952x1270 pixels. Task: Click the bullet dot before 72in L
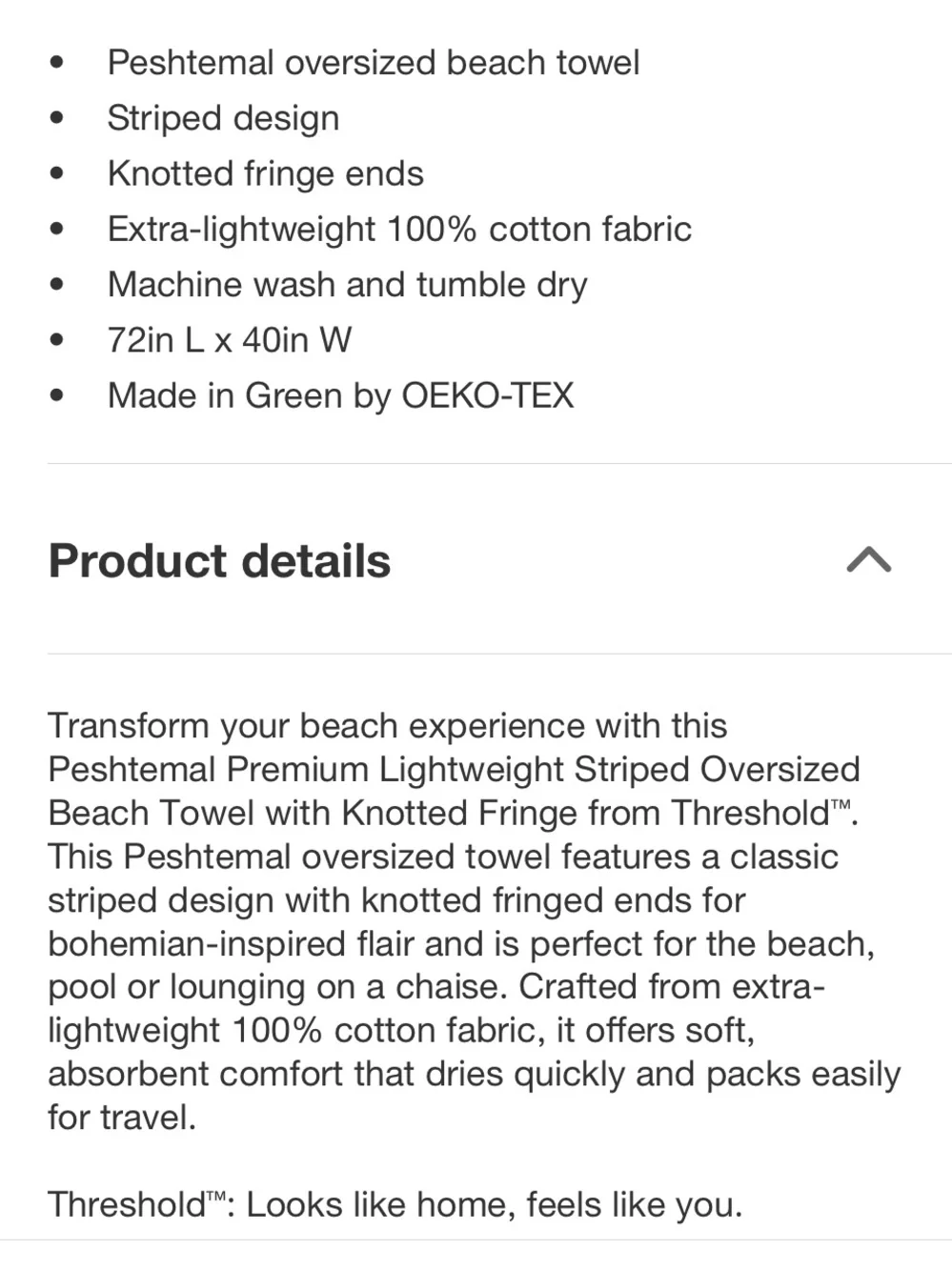click(x=57, y=340)
